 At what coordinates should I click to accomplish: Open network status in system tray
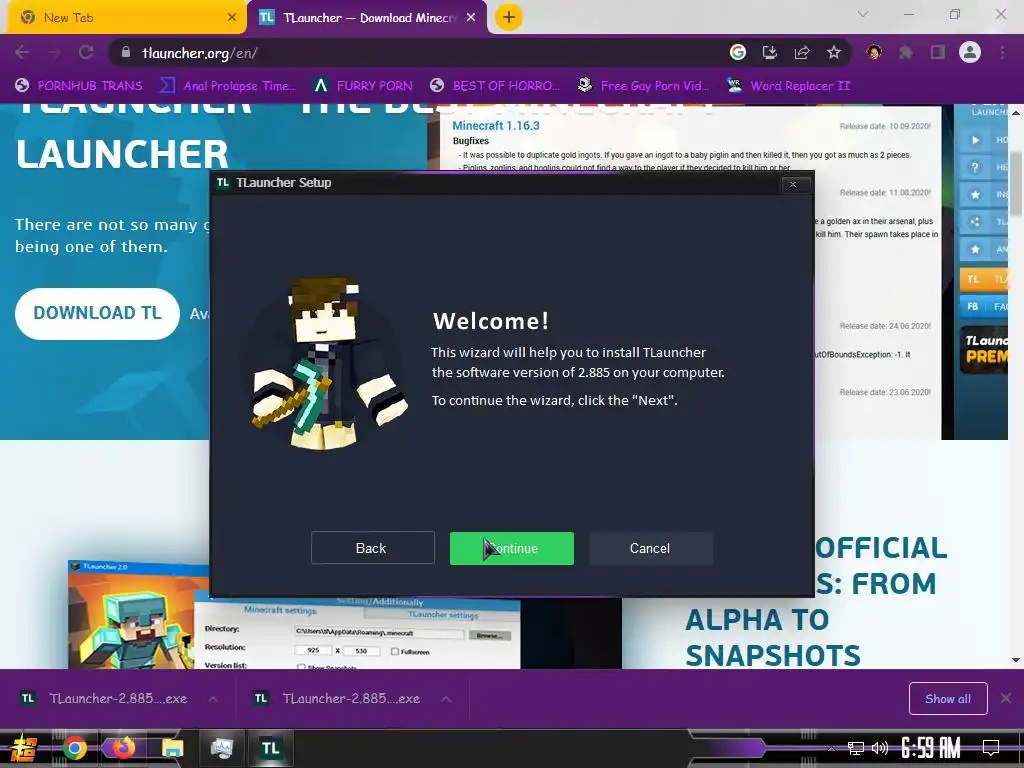(x=856, y=748)
